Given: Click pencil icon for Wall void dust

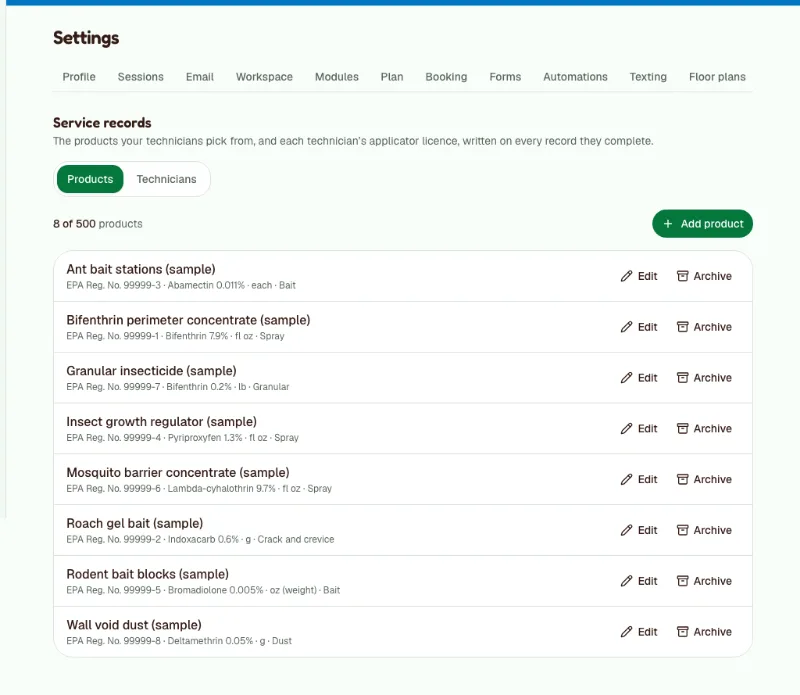Looking at the screenshot, I should click(x=627, y=632).
